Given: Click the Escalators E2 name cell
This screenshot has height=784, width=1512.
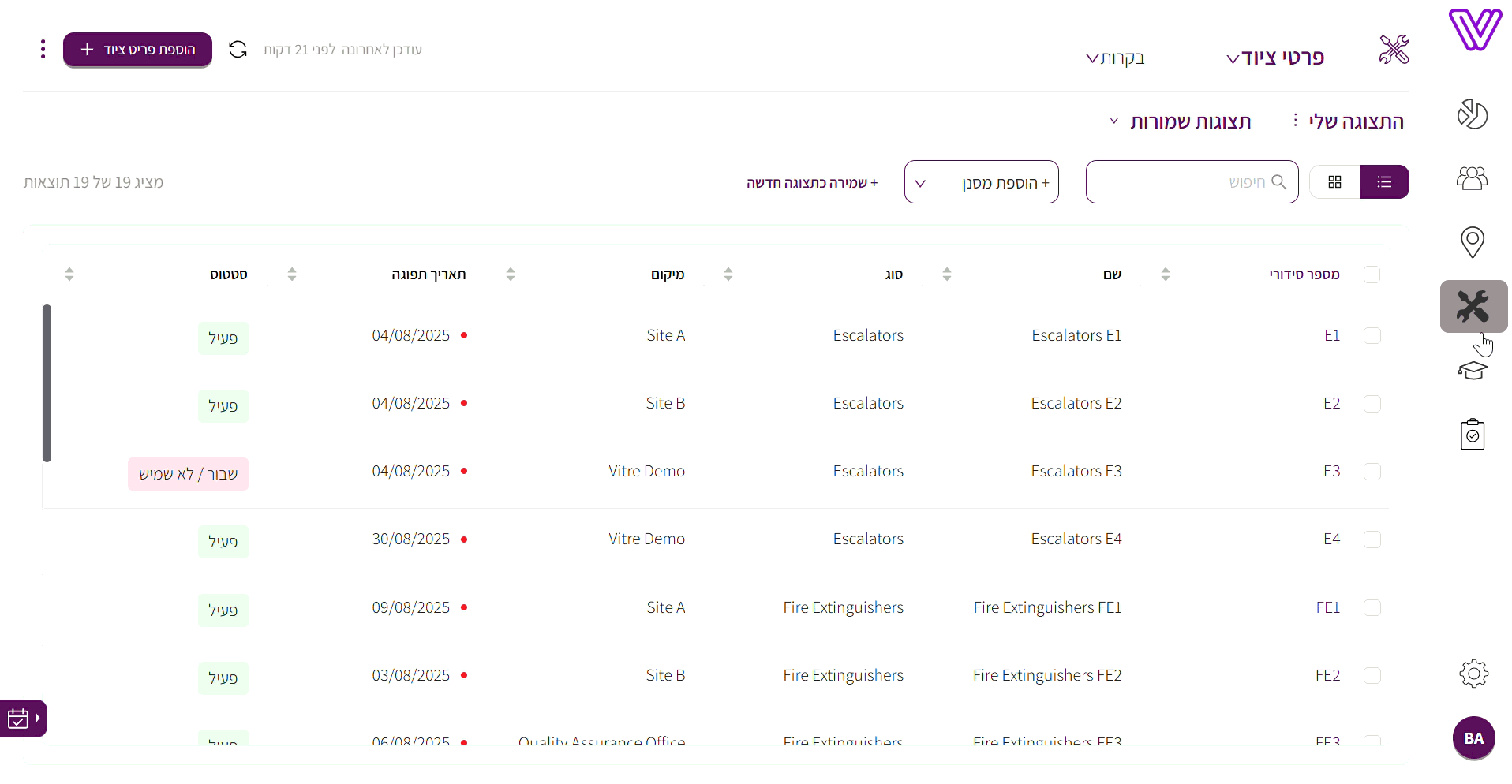Looking at the screenshot, I should (x=1076, y=403).
